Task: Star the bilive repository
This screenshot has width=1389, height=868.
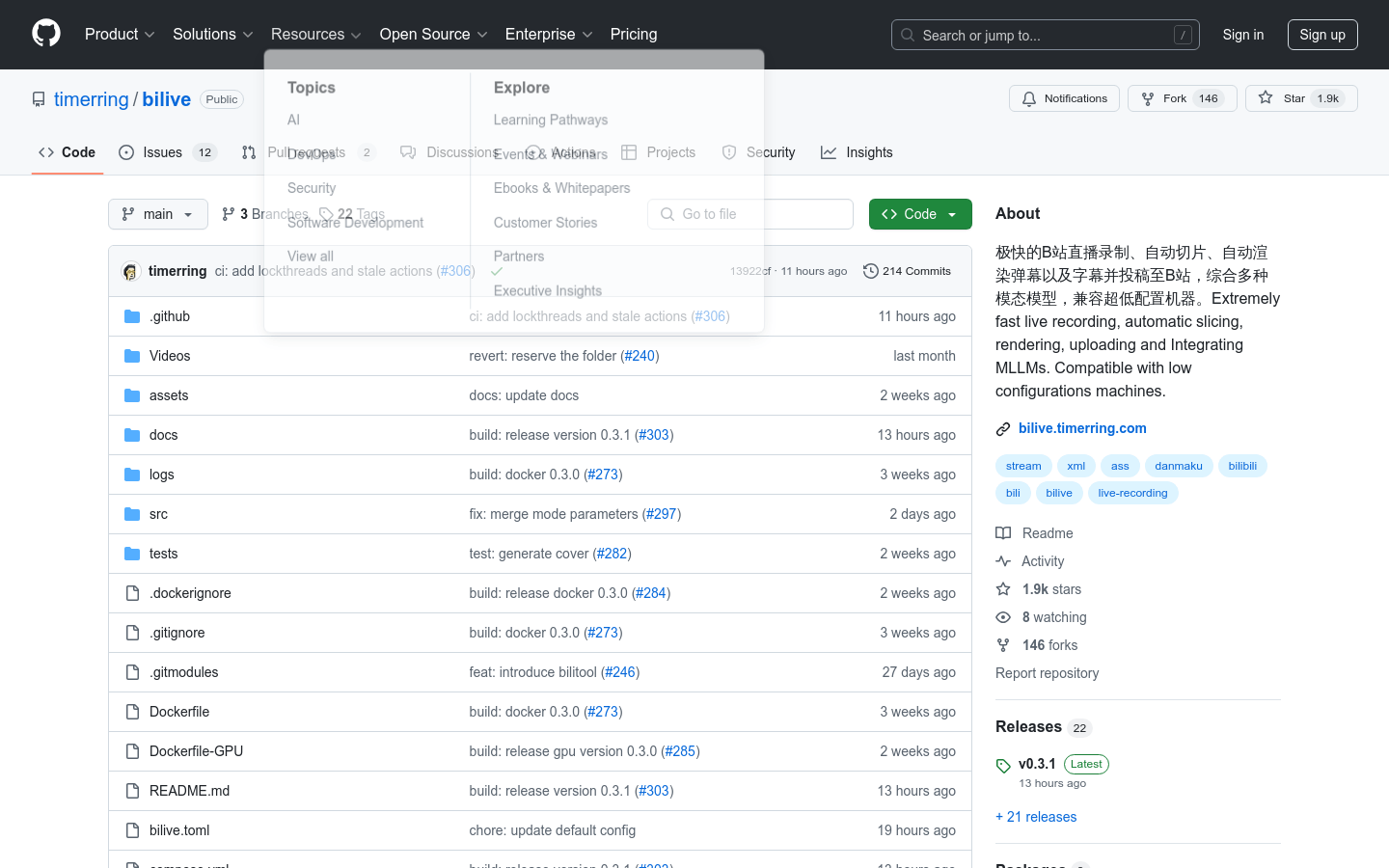Action: pos(1301,98)
